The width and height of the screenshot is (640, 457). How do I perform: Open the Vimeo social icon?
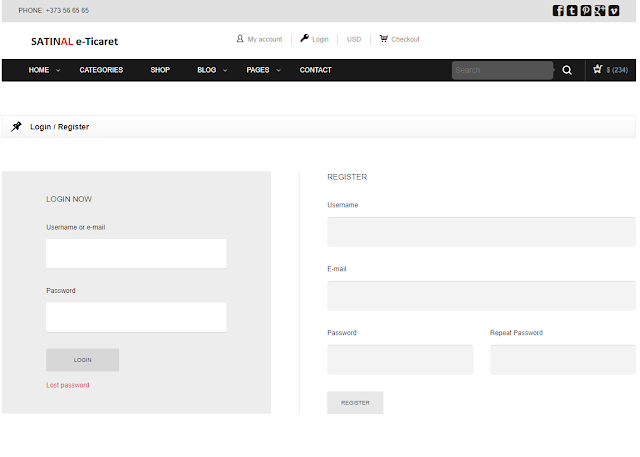coord(614,11)
